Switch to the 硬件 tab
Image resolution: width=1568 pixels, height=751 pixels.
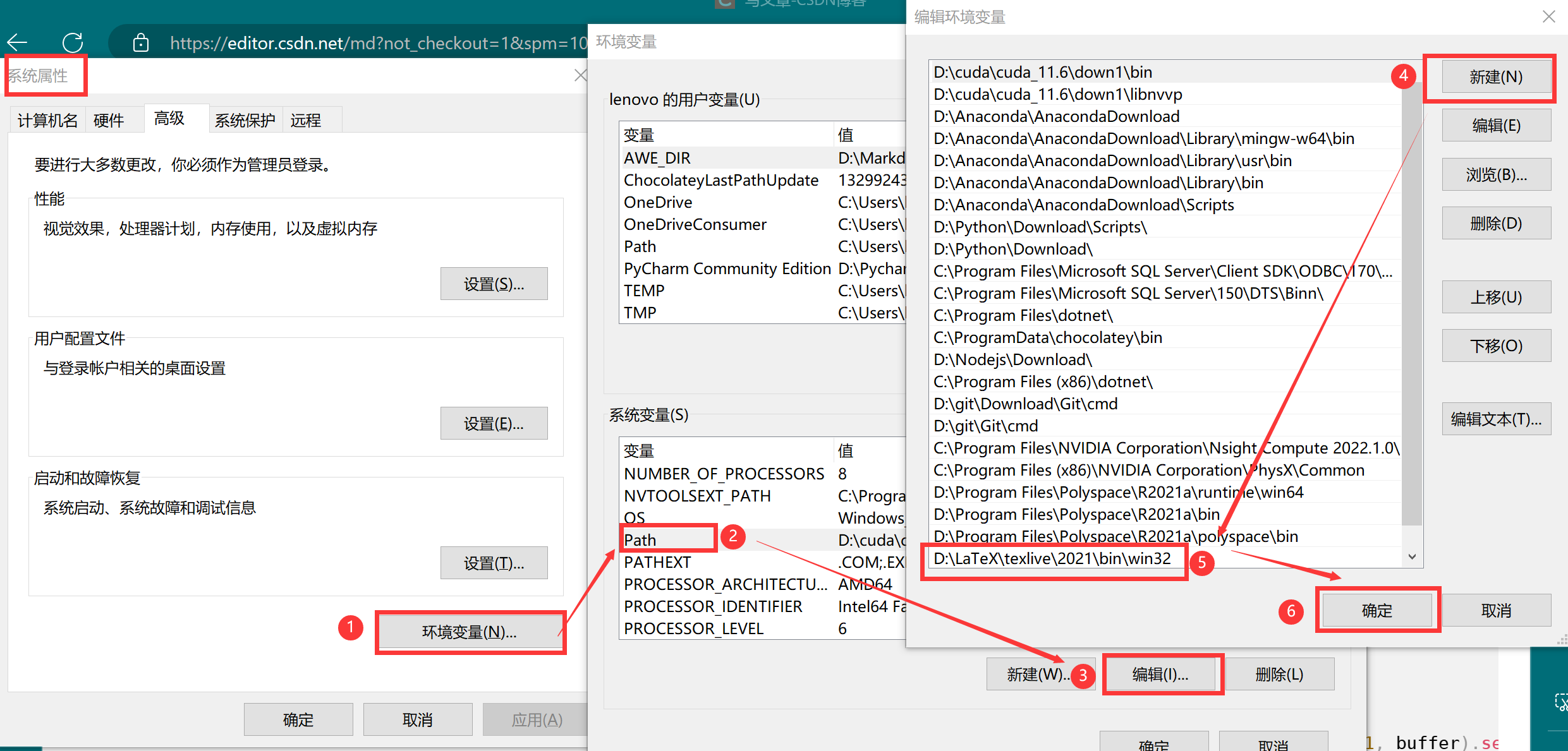click(x=107, y=119)
